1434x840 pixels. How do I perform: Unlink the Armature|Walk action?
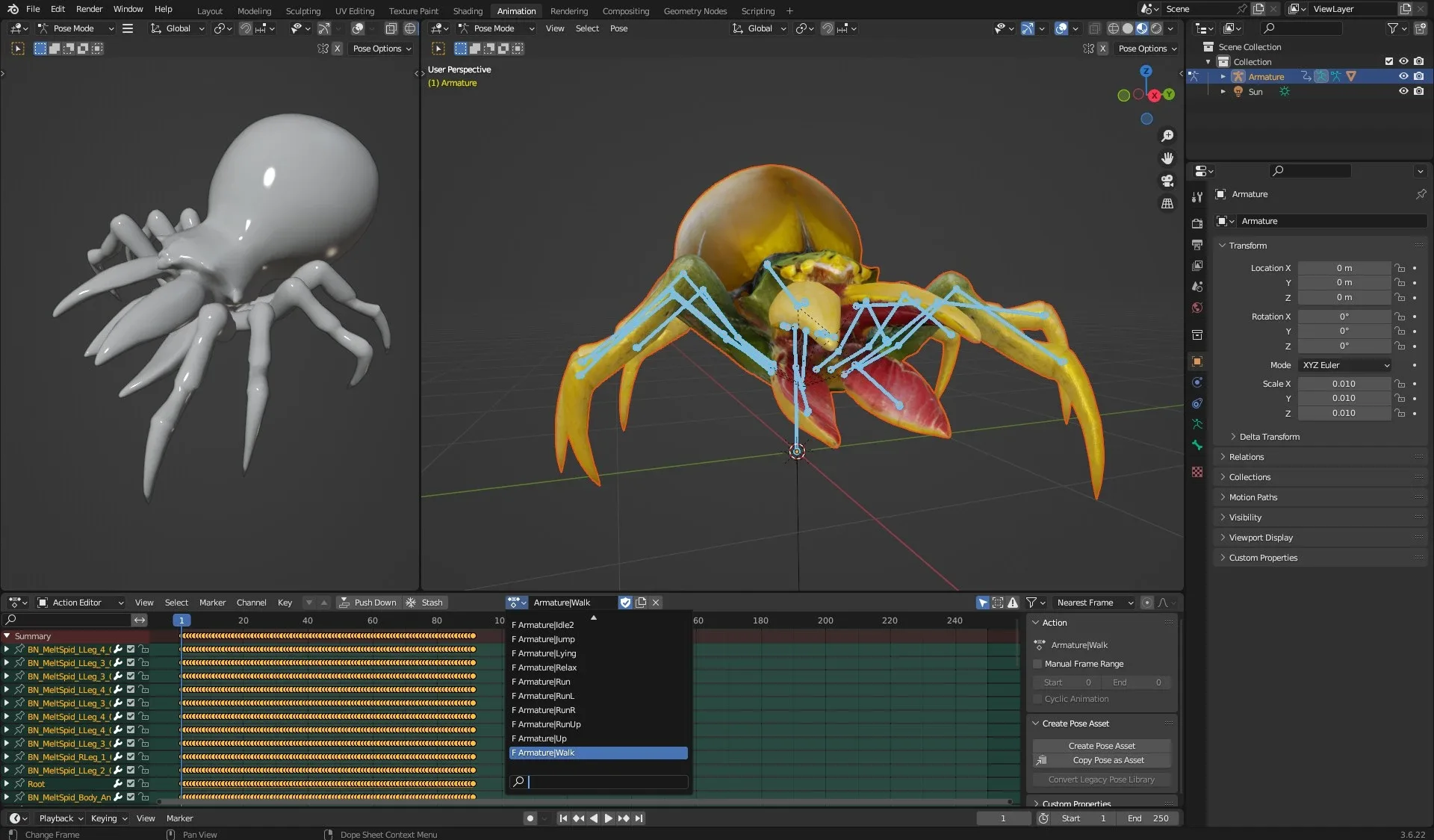(x=656, y=603)
